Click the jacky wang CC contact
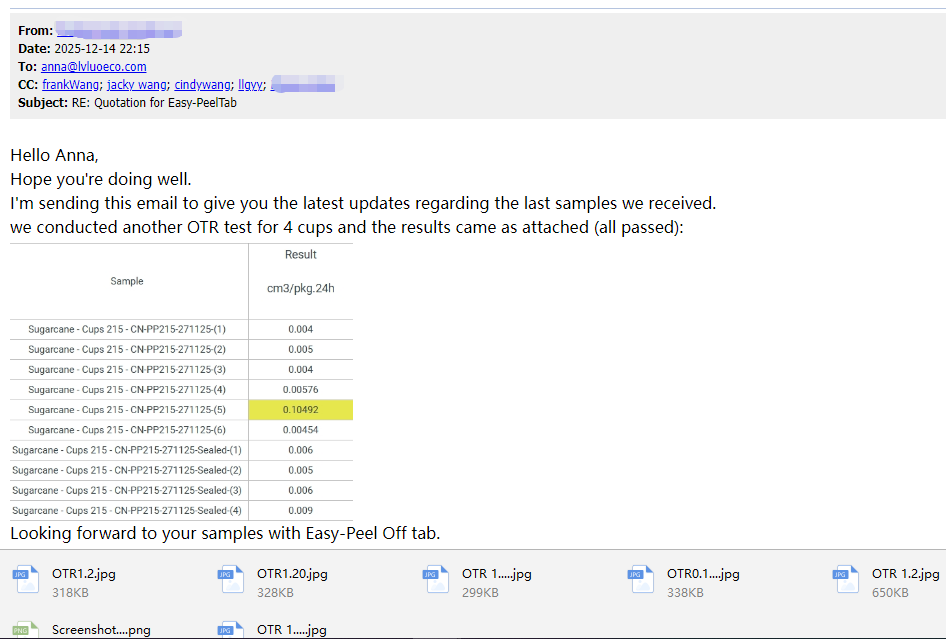The image size is (946, 639). (x=137, y=85)
